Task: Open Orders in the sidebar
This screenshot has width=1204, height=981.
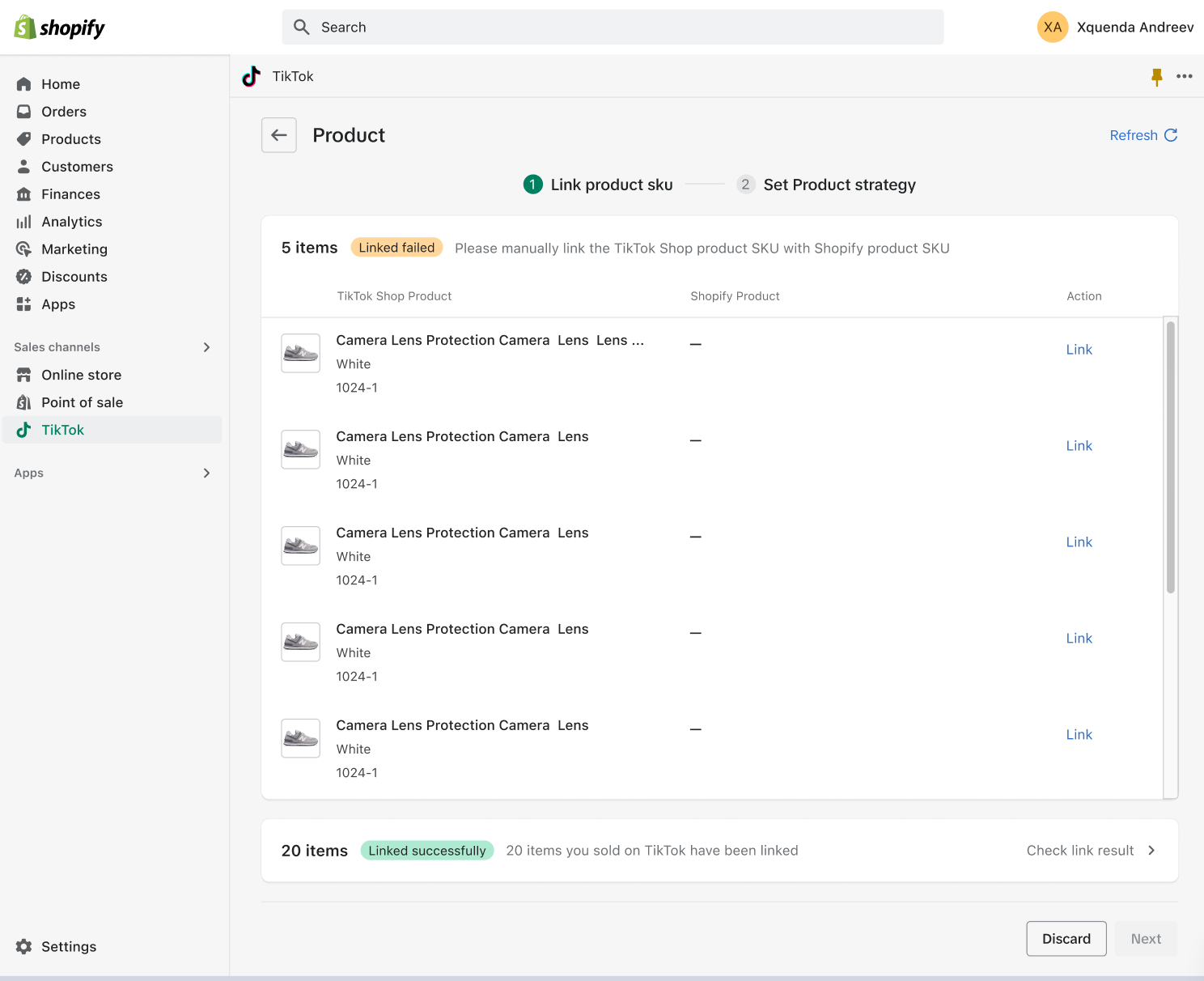Action: tap(64, 112)
